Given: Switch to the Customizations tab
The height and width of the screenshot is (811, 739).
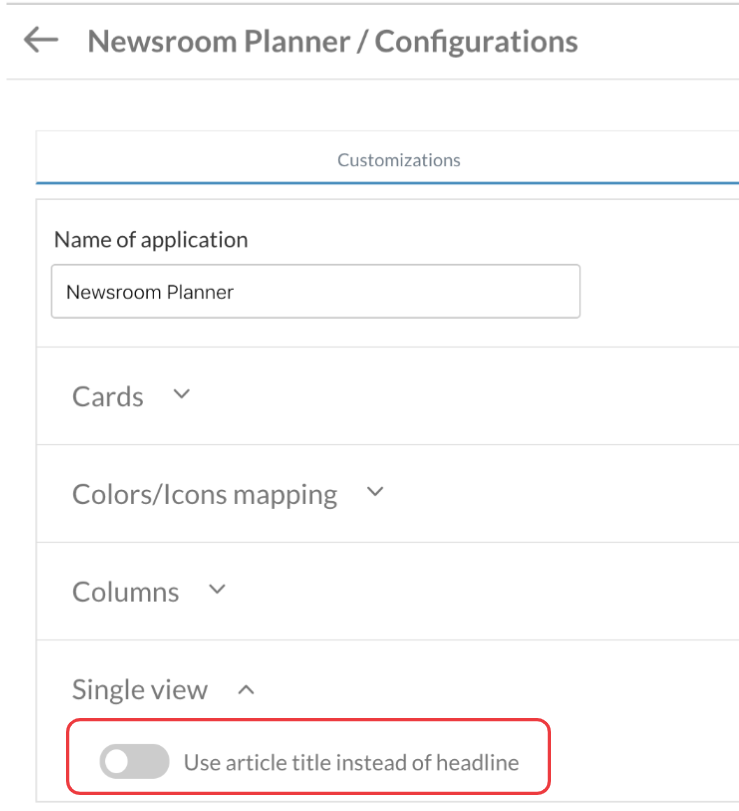Looking at the screenshot, I should click(398, 159).
